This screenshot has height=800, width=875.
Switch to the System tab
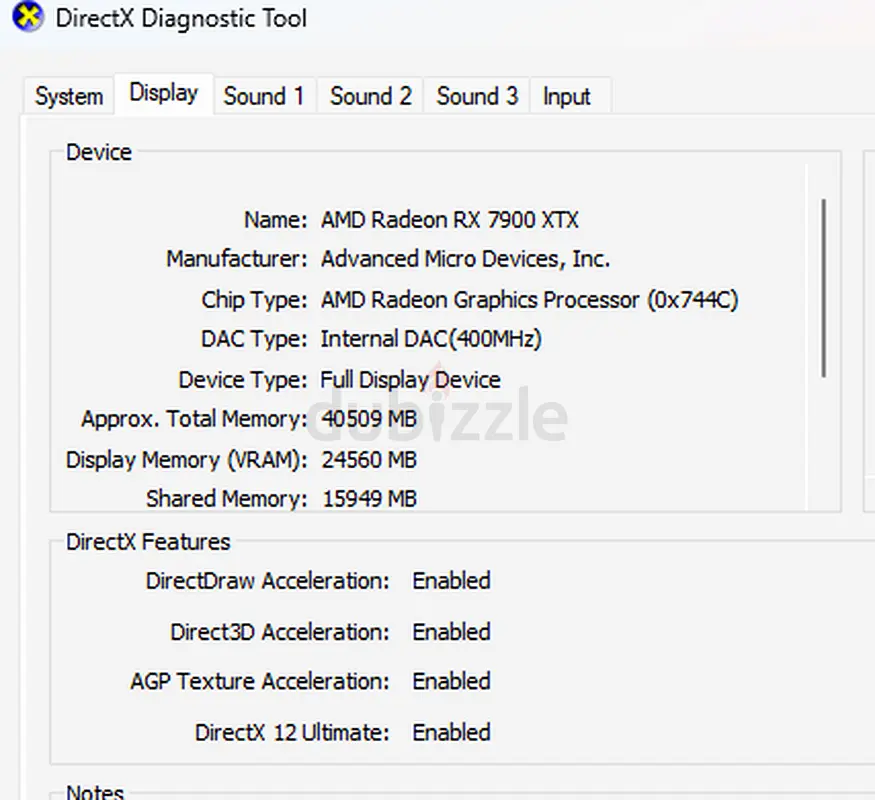(69, 96)
